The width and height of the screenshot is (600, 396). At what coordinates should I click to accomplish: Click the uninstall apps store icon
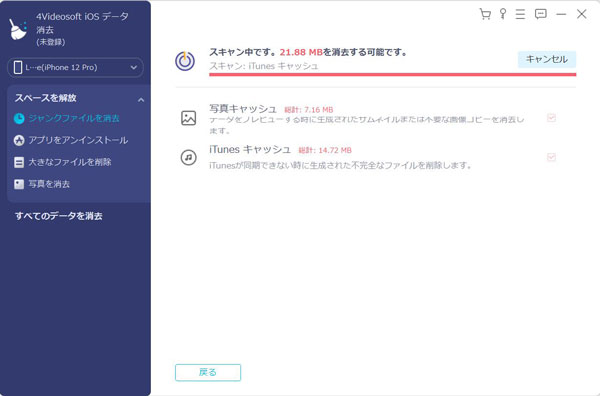pos(19,140)
